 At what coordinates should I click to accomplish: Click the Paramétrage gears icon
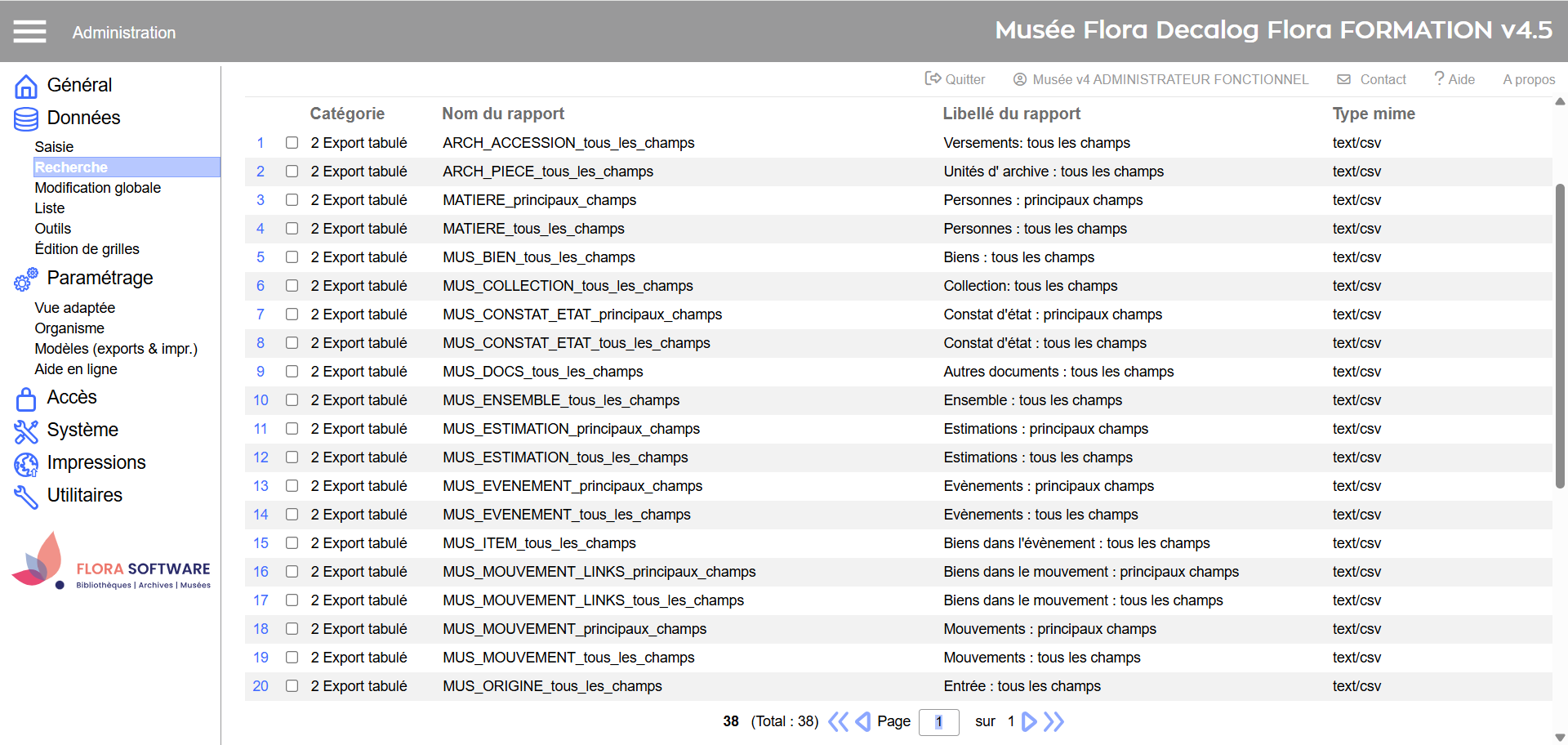[26, 279]
